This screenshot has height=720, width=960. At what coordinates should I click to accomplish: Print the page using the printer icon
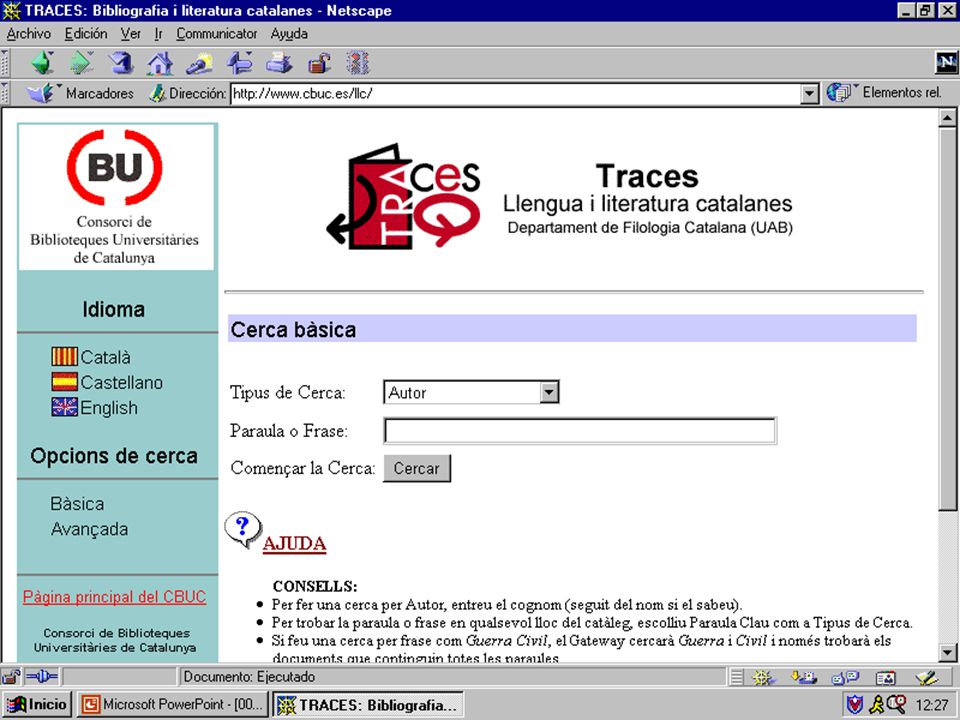pyautogui.click(x=279, y=63)
